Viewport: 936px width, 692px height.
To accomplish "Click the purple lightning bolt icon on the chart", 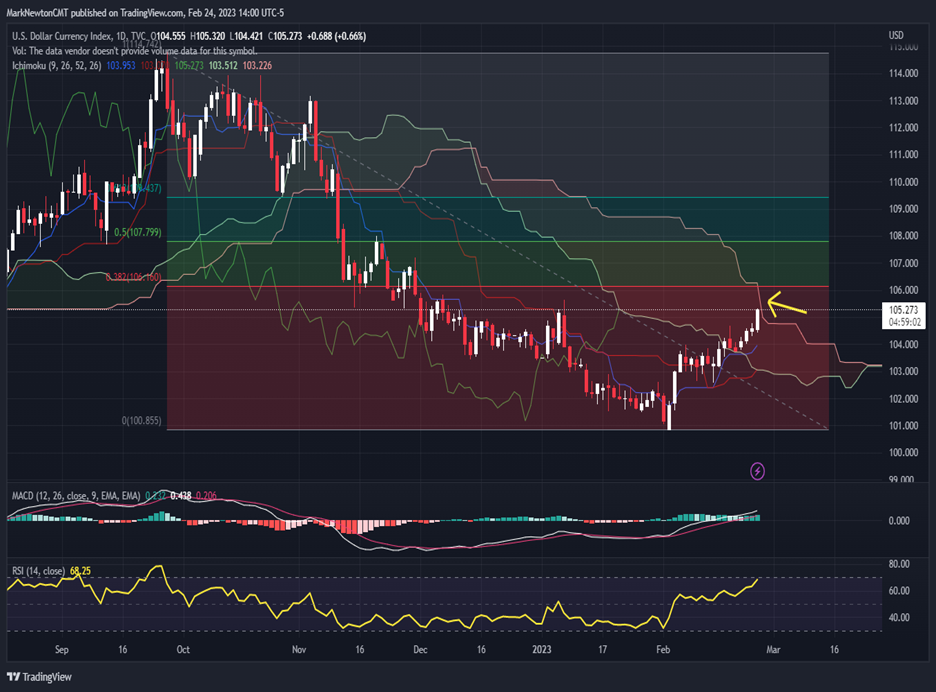I will tap(759, 470).
